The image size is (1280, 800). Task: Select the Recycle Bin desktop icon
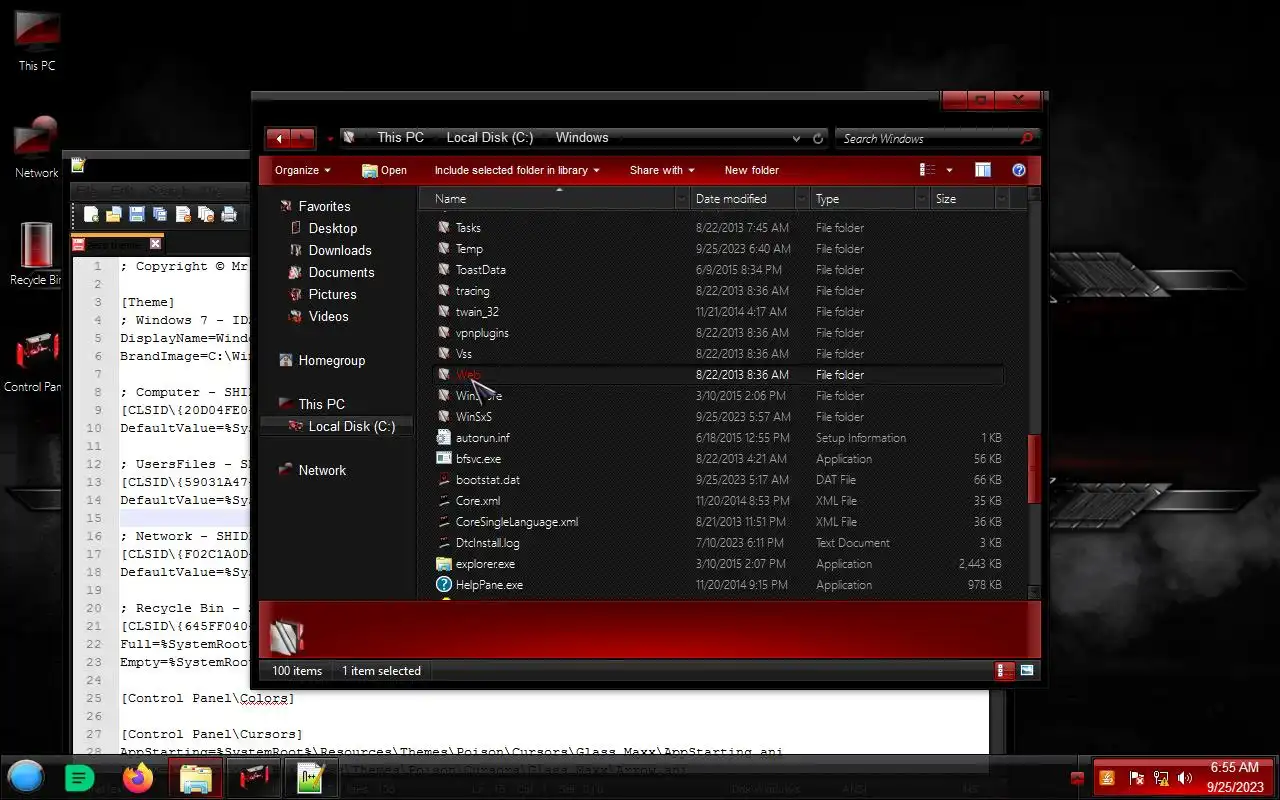click(36, 254)
